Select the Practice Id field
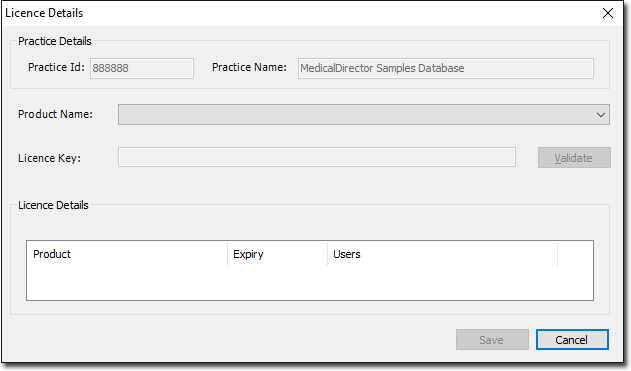 pyautogui.click(x=142, y=68)
